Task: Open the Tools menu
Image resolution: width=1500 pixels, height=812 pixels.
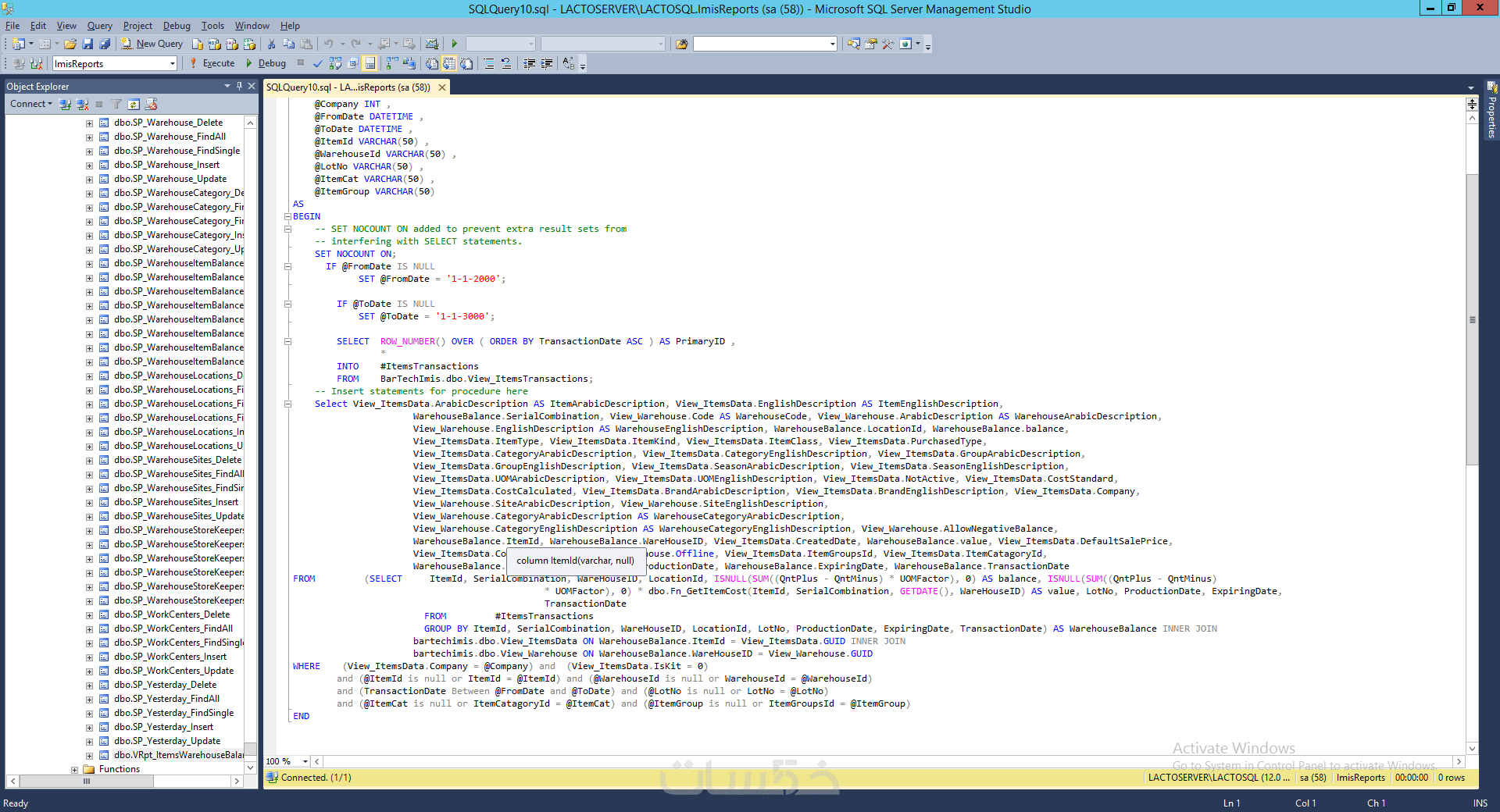Action: 212,26
